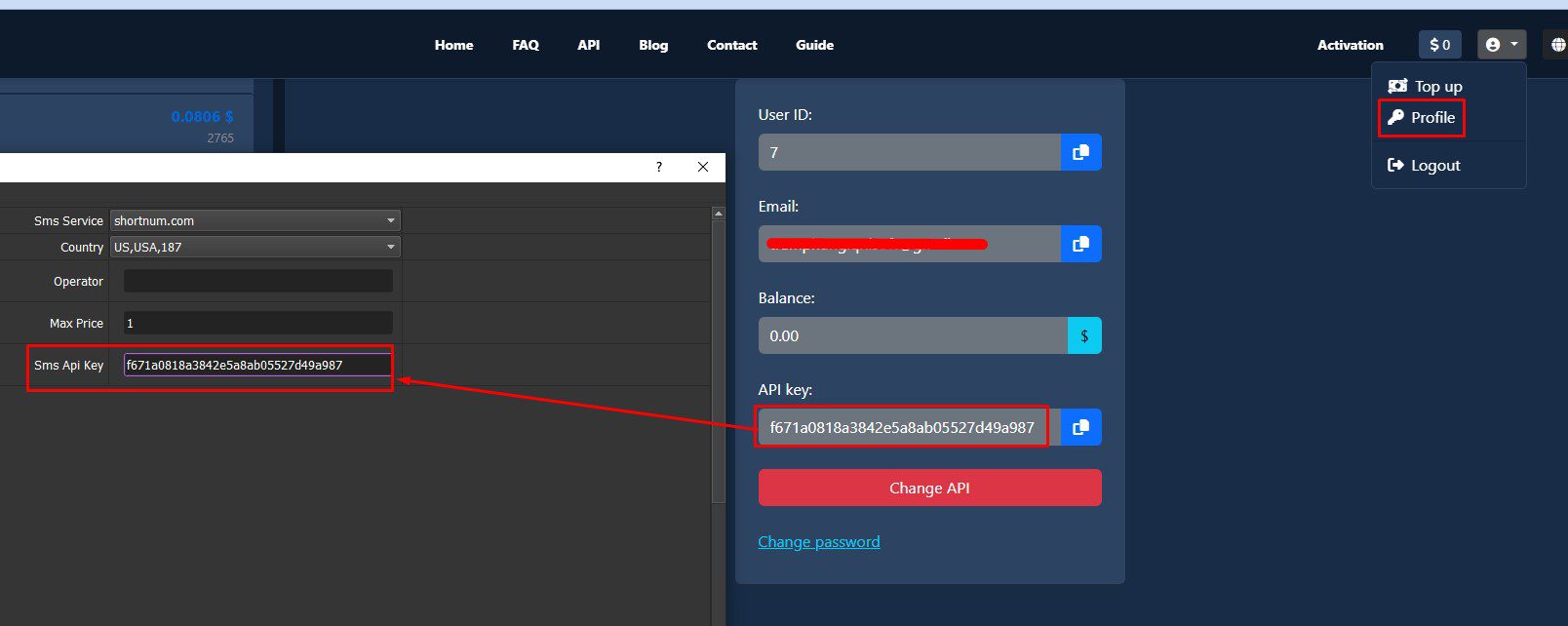Image resolution: width=1568 pixels, height=626 pixels.
Task: Copy the Email address
Action: [x=1080, y=244]
